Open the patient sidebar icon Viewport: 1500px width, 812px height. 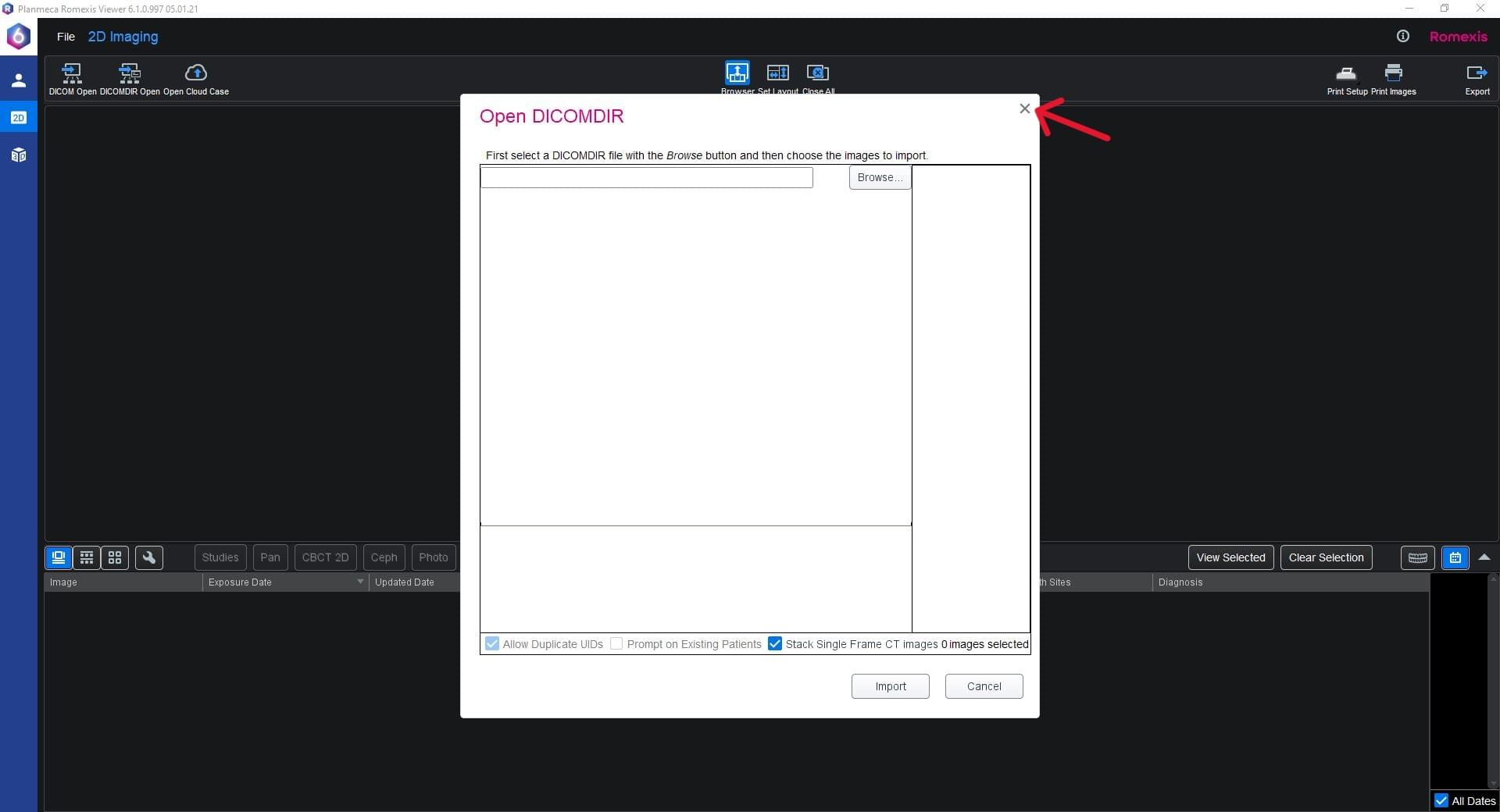coord(19,80)
